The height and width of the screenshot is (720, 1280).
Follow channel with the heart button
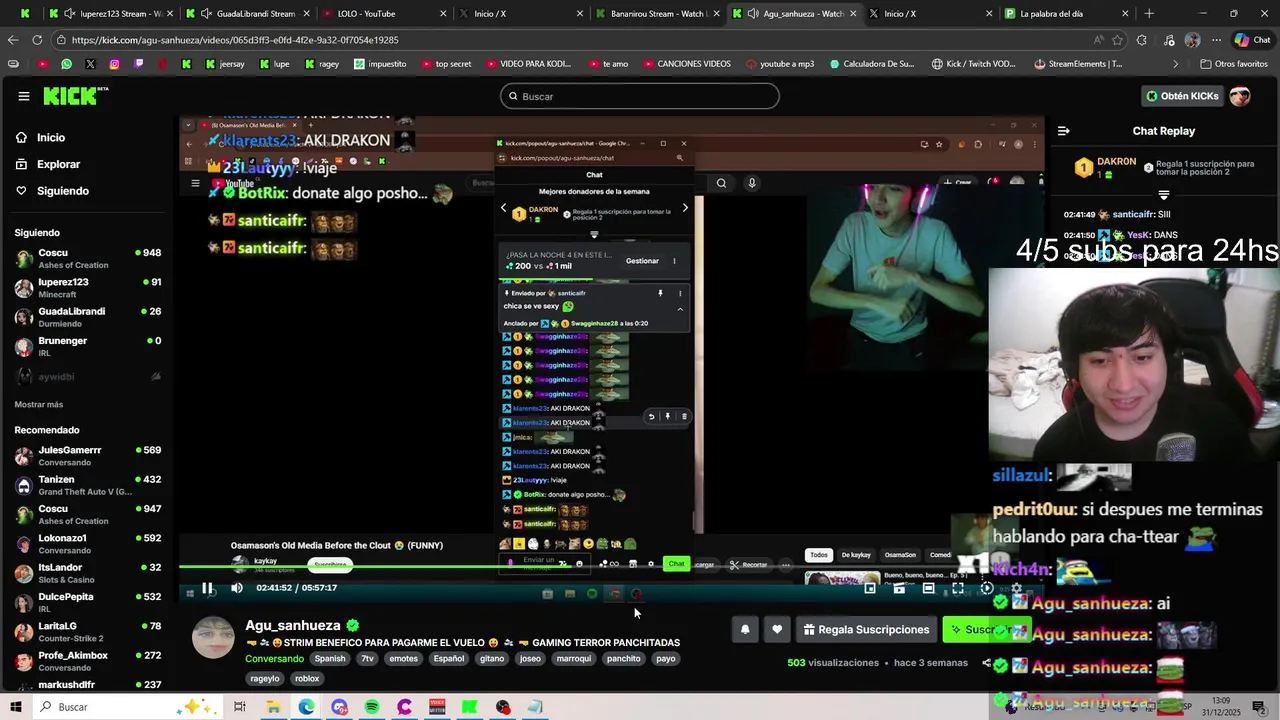coord(777,629)
